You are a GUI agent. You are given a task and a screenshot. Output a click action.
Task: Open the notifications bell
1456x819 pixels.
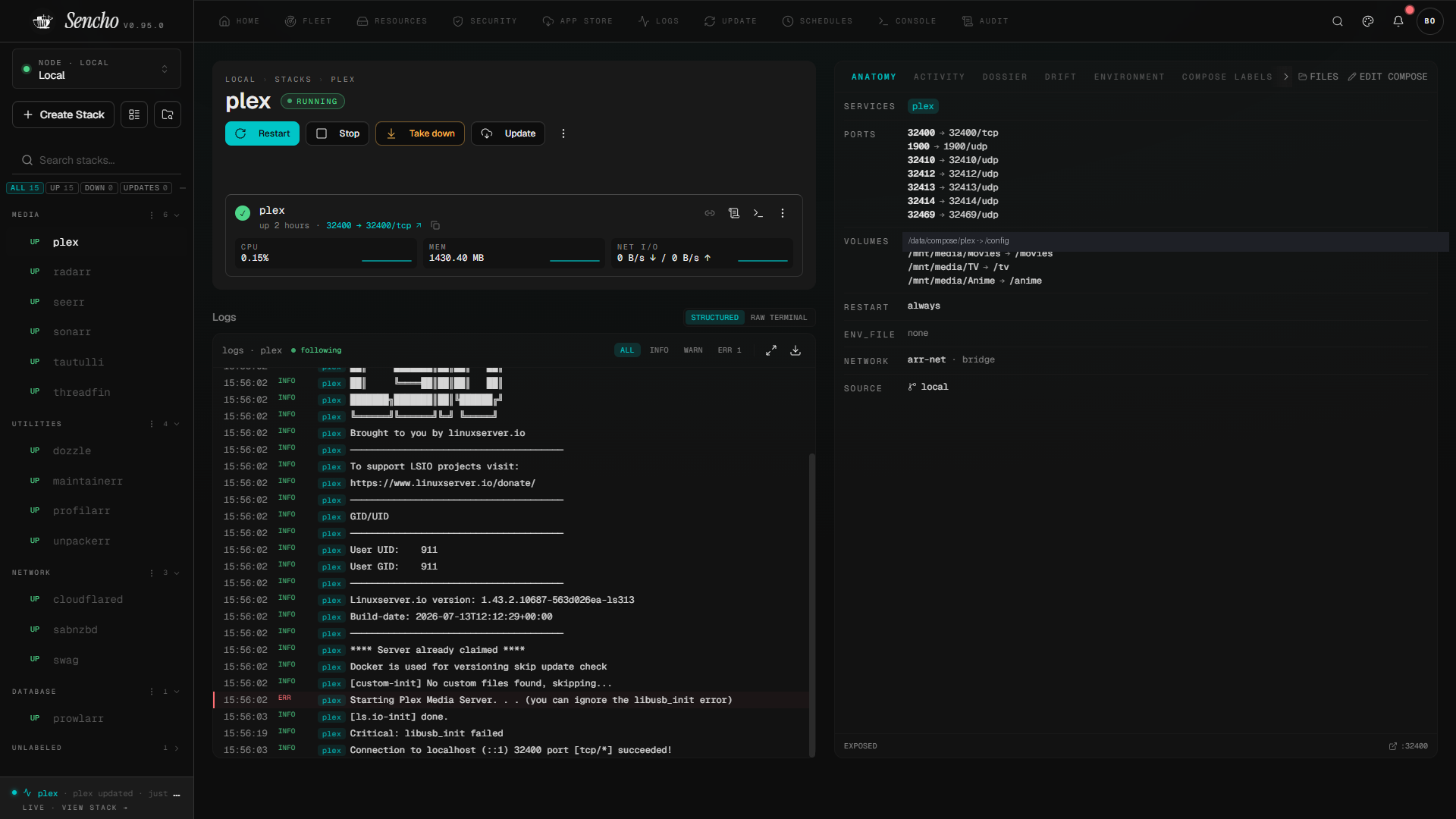1398,21
